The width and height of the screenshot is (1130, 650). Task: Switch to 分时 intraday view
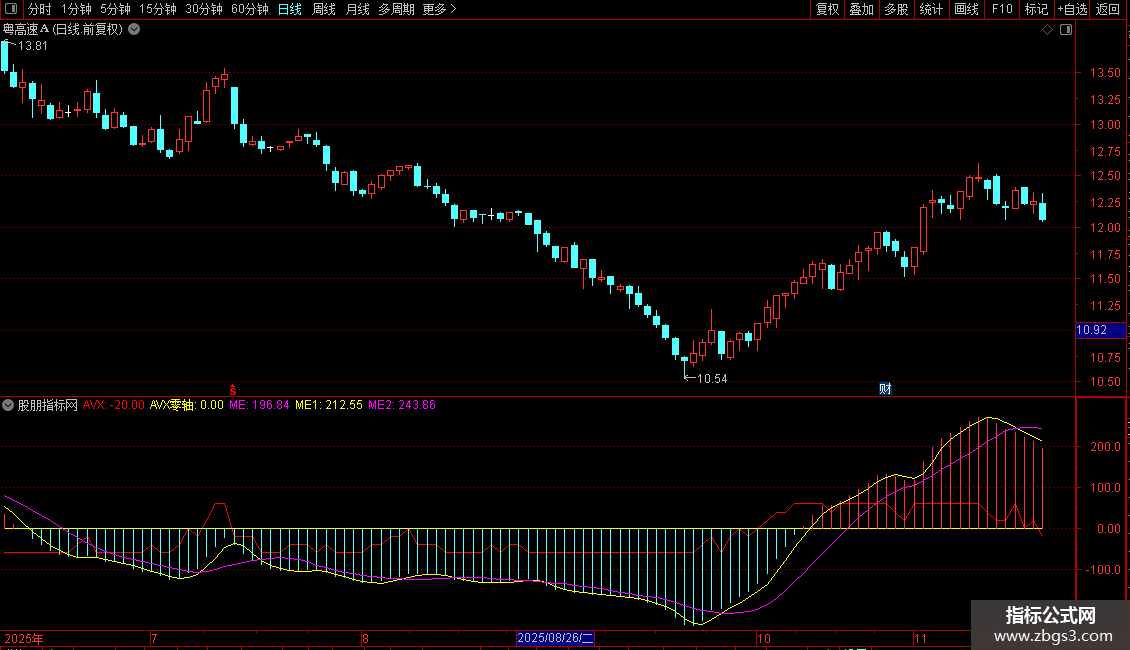[39, 10]
